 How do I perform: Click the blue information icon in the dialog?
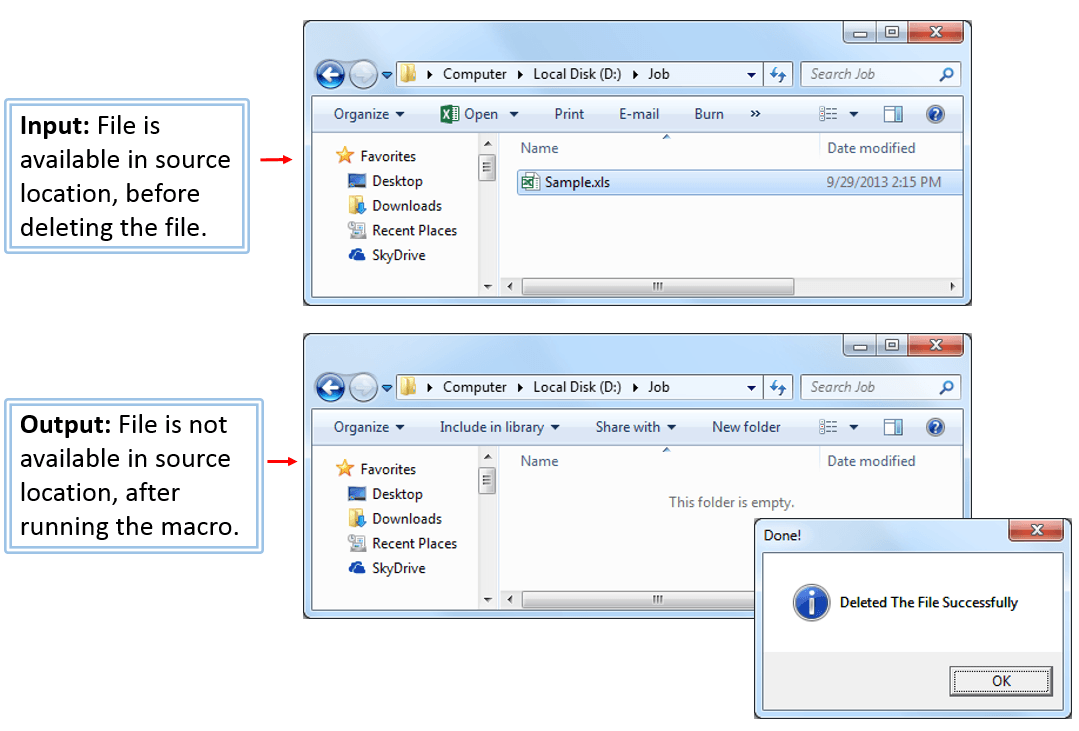810,602
